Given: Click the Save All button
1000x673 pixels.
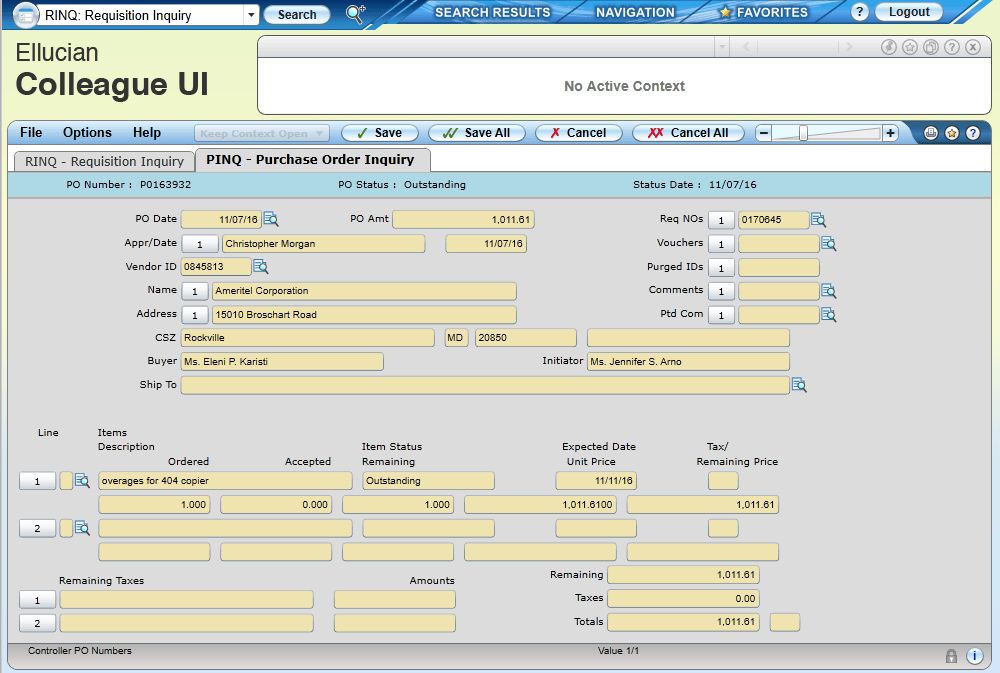Looking at the screenshot, I should click(476, 133).
